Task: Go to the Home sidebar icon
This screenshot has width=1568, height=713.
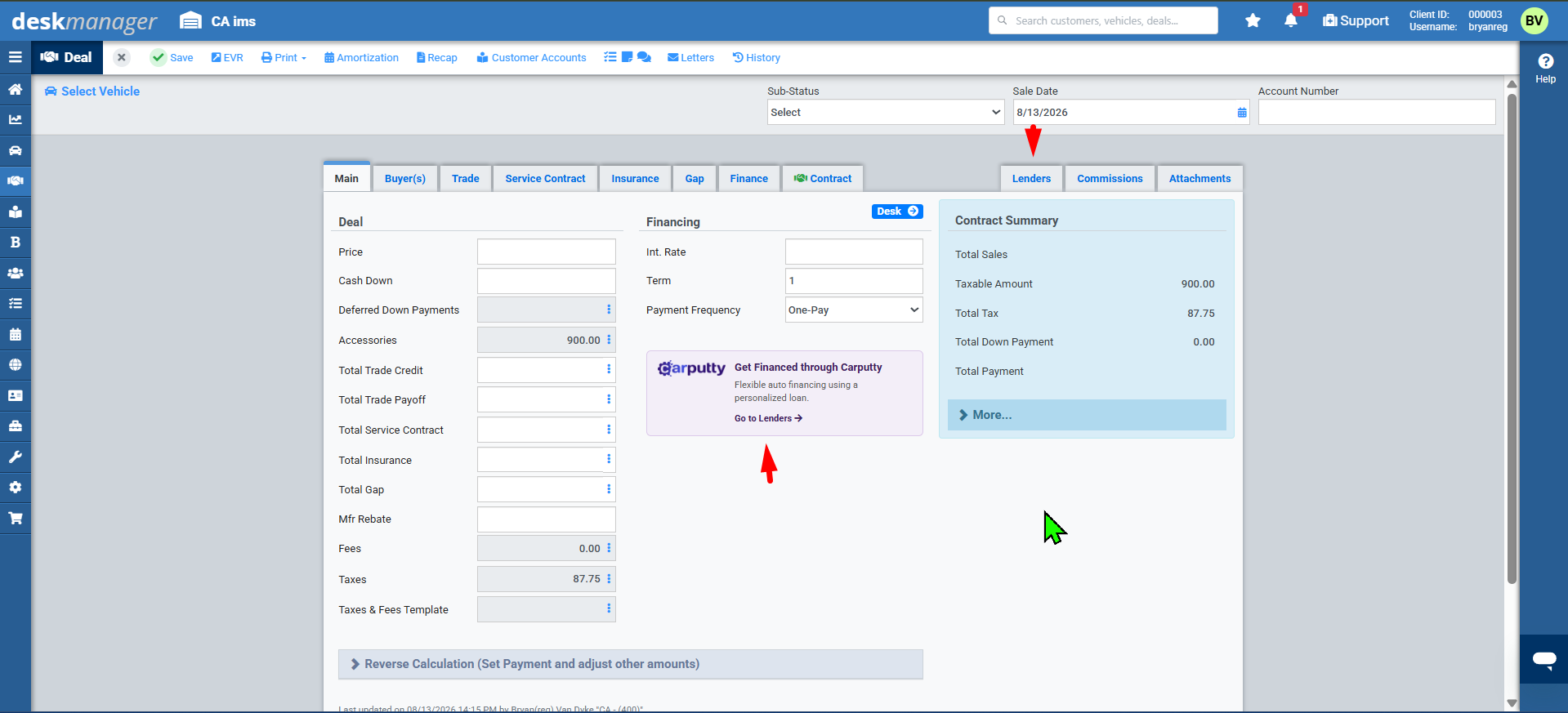Action: coord(15,89)
